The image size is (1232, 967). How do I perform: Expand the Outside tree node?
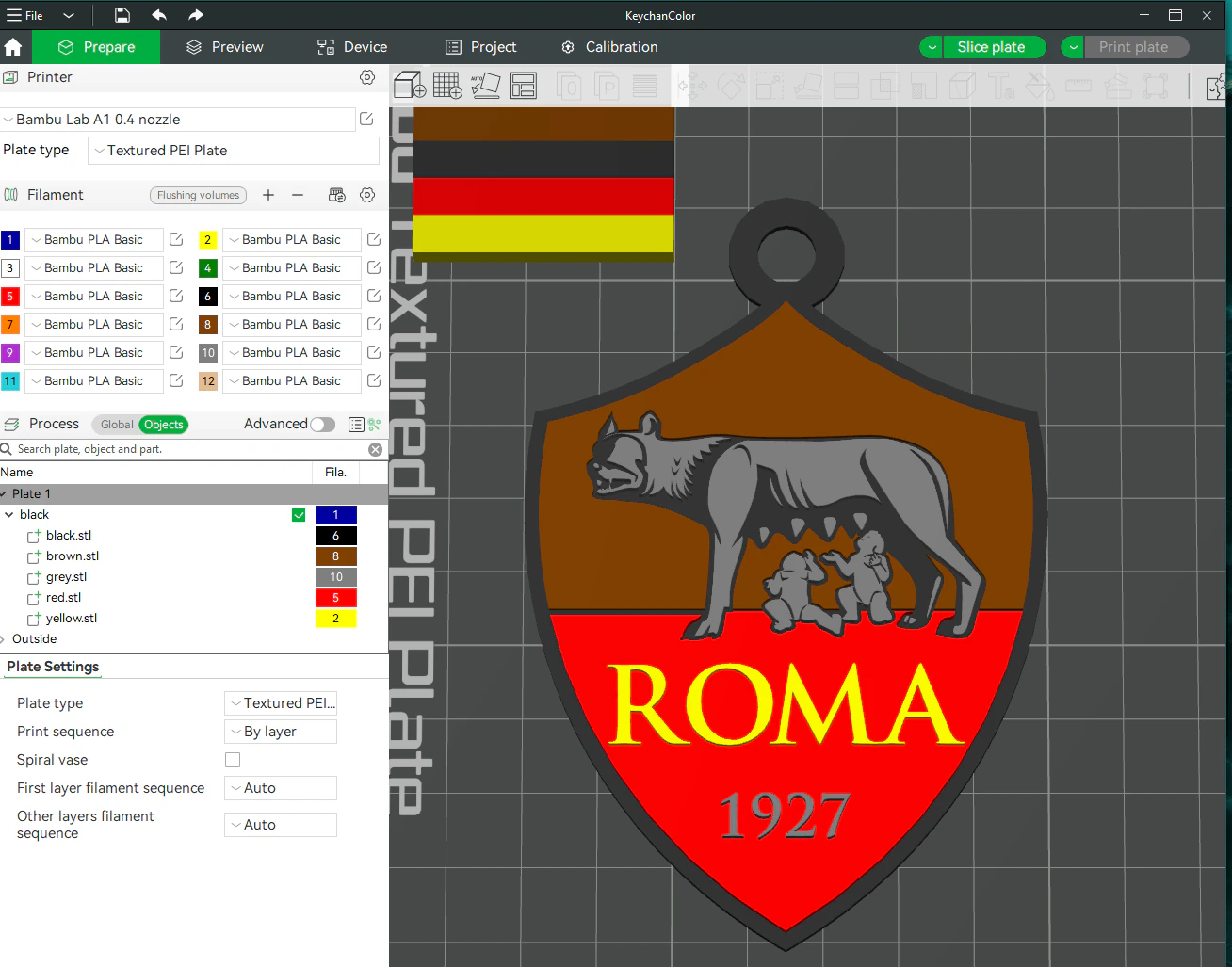pos(4,639)
